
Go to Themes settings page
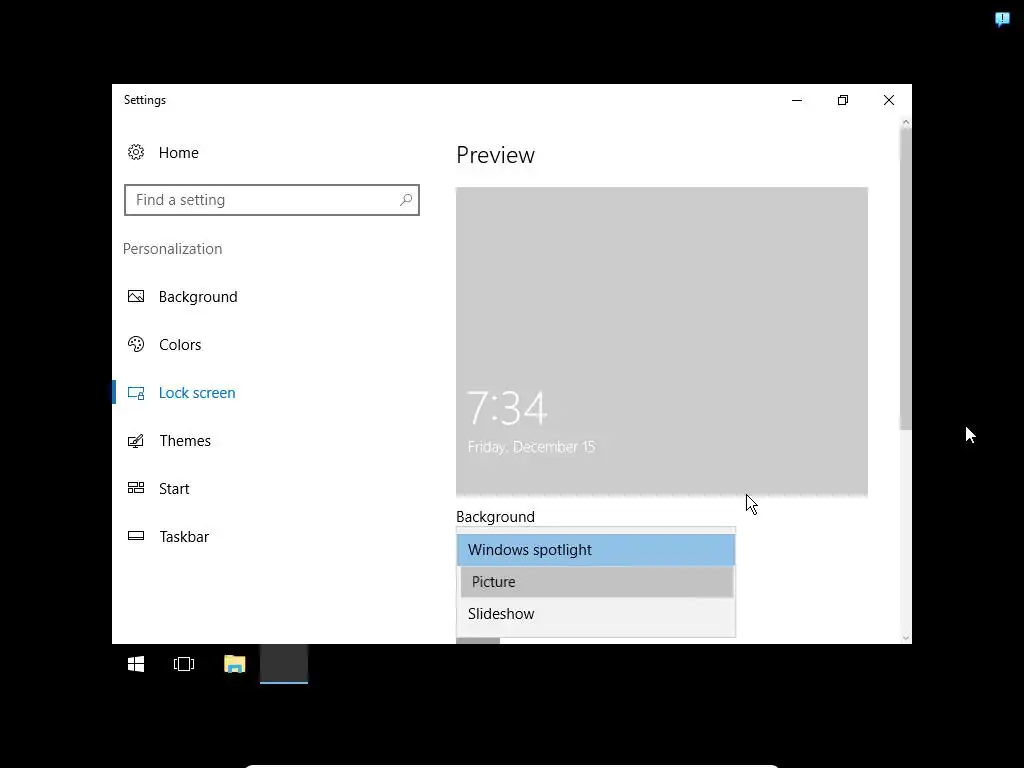point(185,441)
